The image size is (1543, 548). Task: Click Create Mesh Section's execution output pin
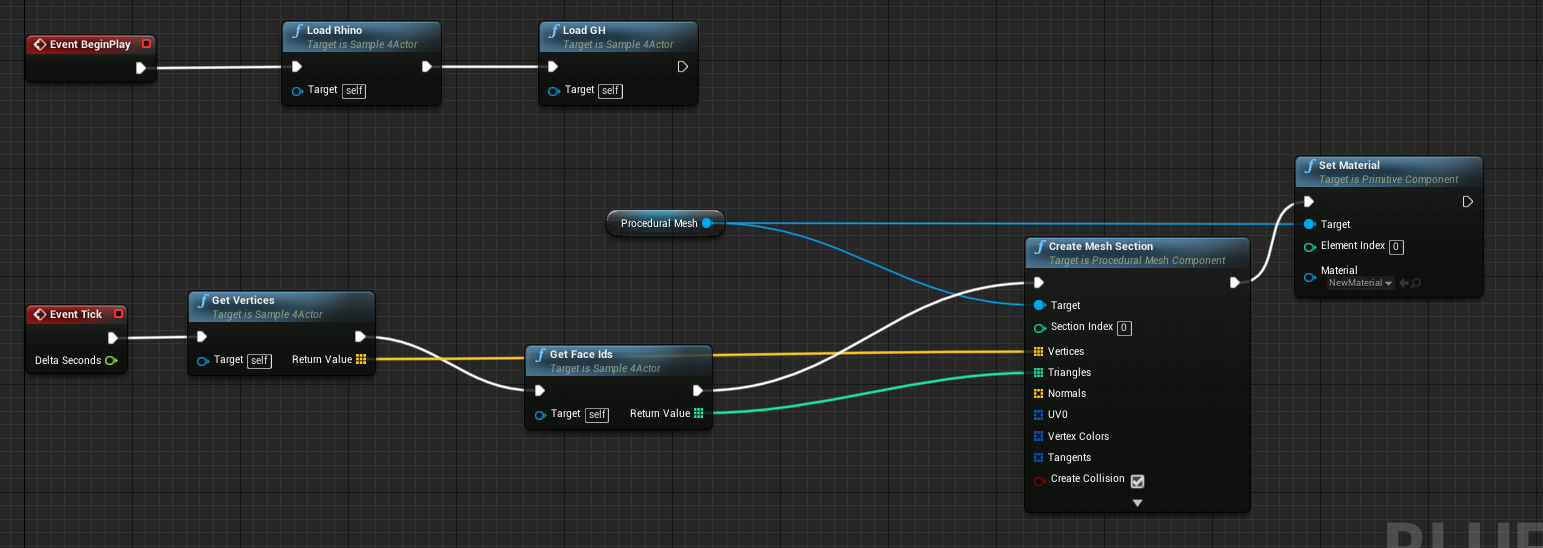[1235, 283]
